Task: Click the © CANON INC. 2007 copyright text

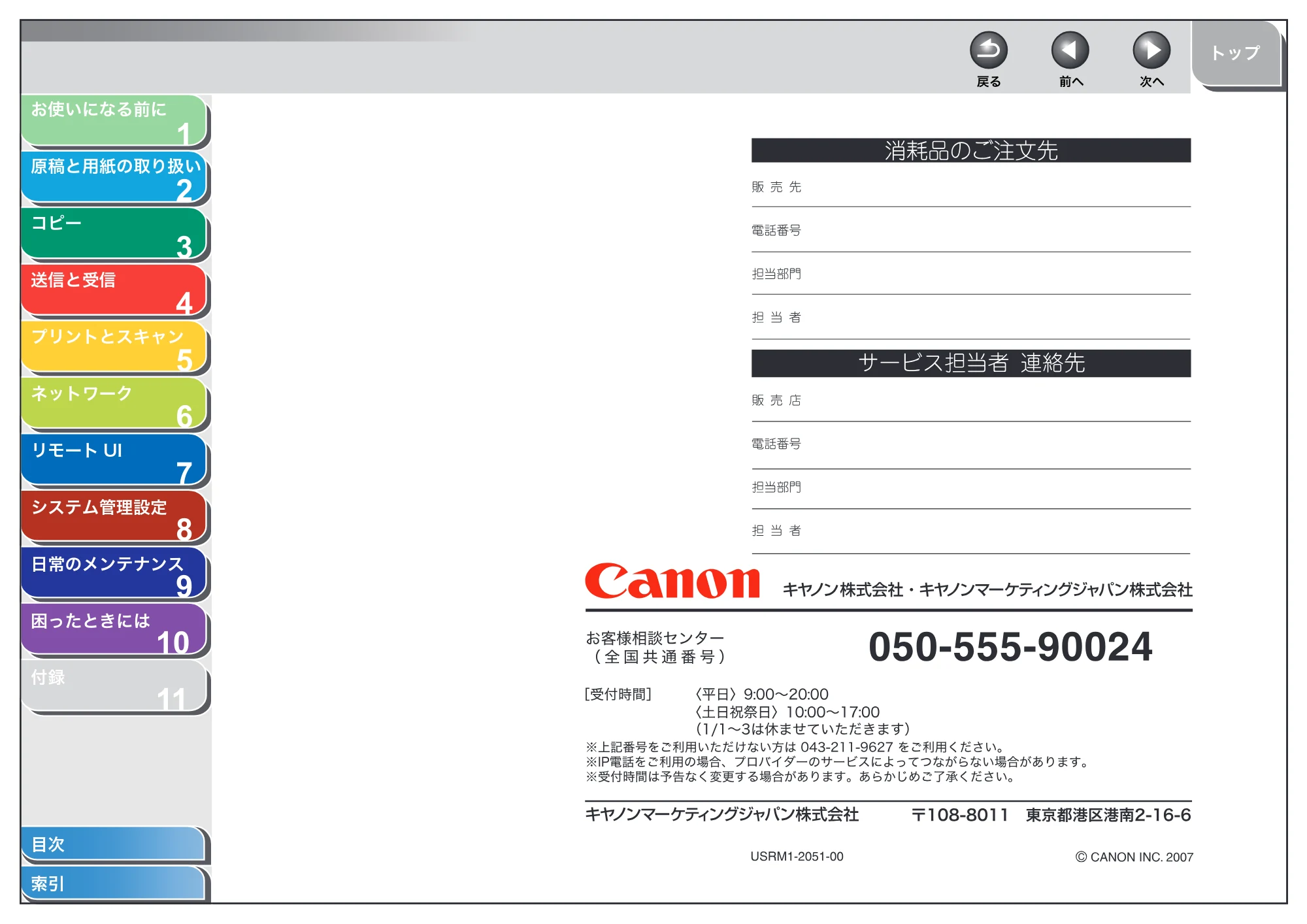Action: [1134, 857]
